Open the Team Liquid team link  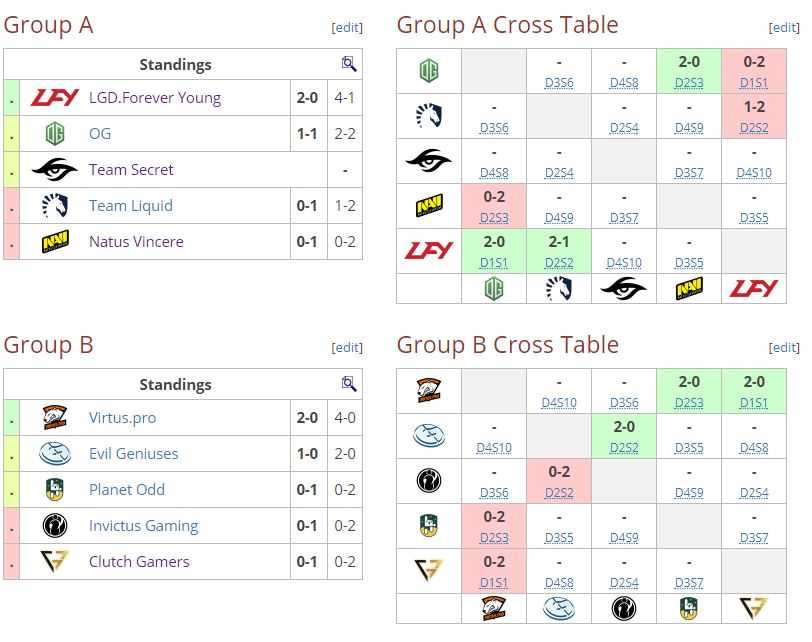130,206
